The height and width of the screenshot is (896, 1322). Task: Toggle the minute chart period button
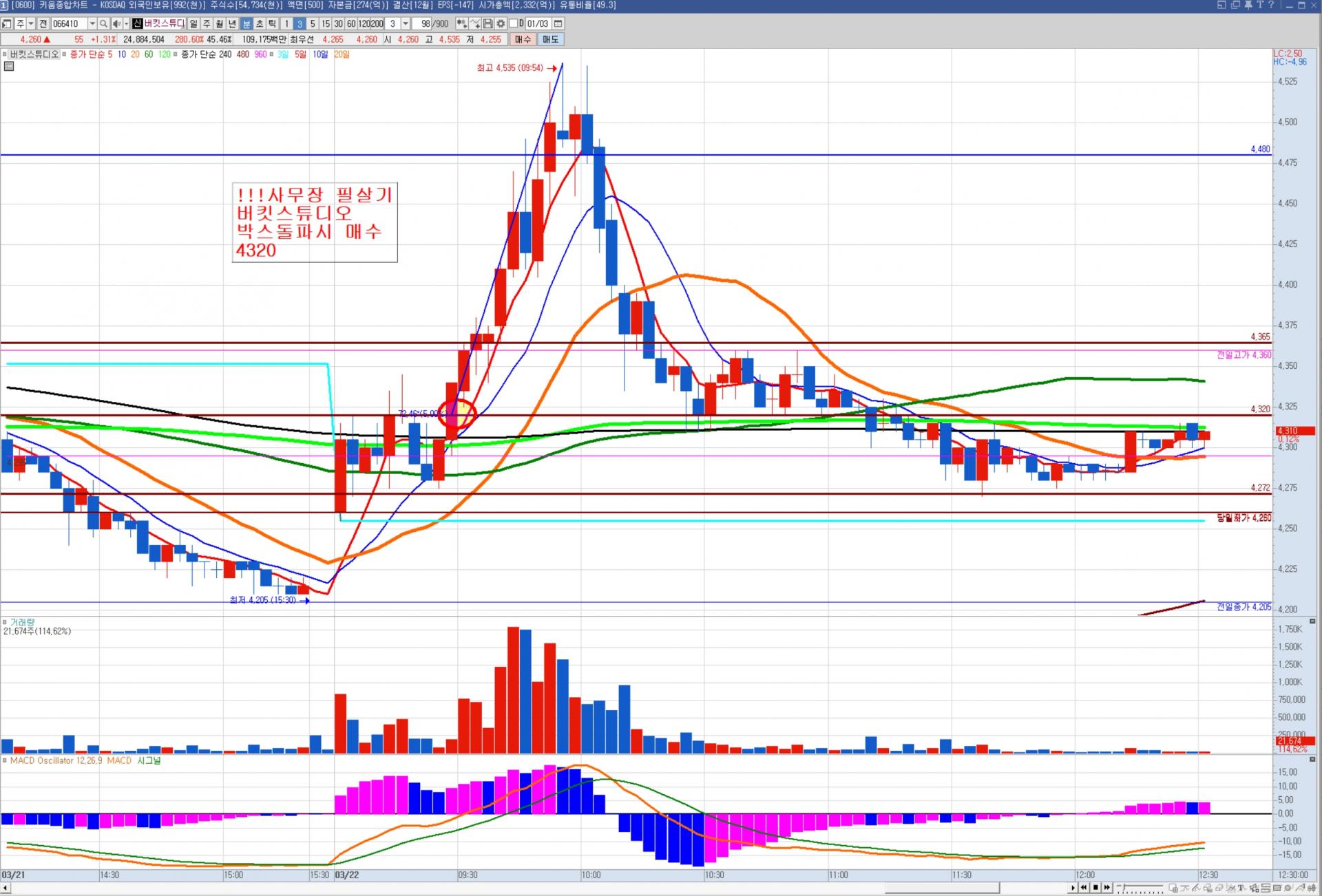[246, 23]
